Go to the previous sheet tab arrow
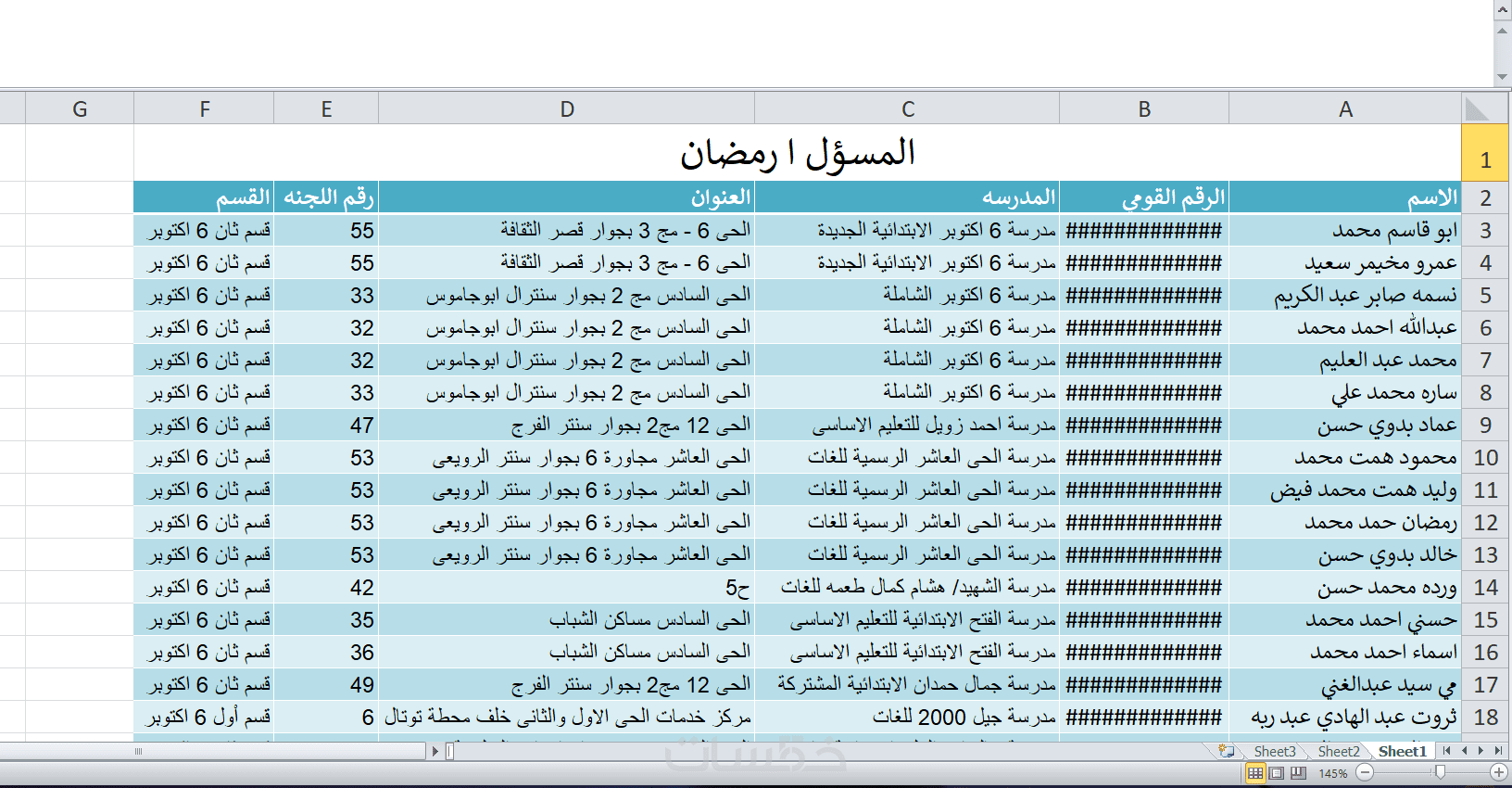Viewport: 1512px width, 788px height. pyautogui.click(x=1464, y=751)
